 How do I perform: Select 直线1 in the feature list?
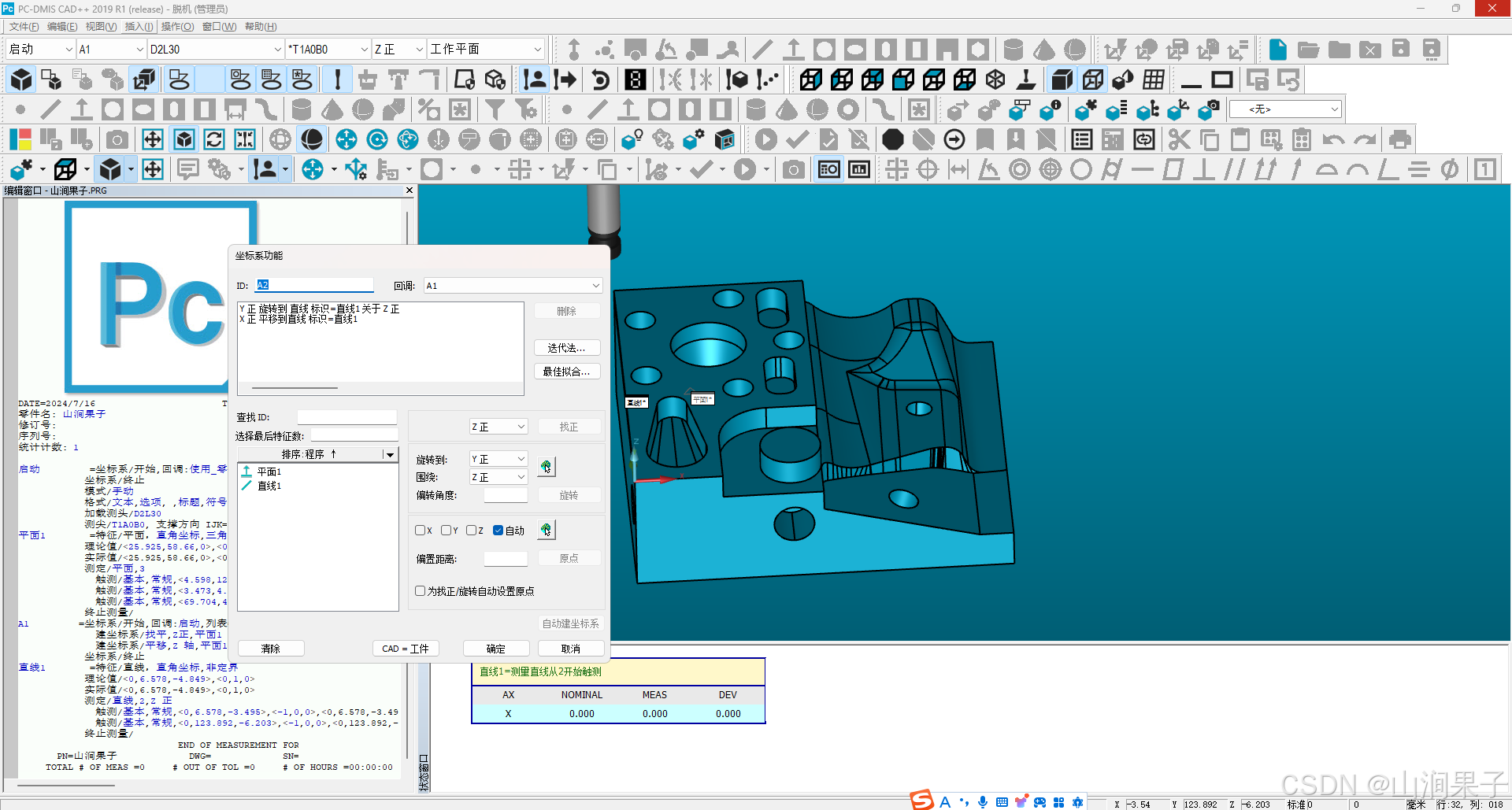(x=269, y=486)
